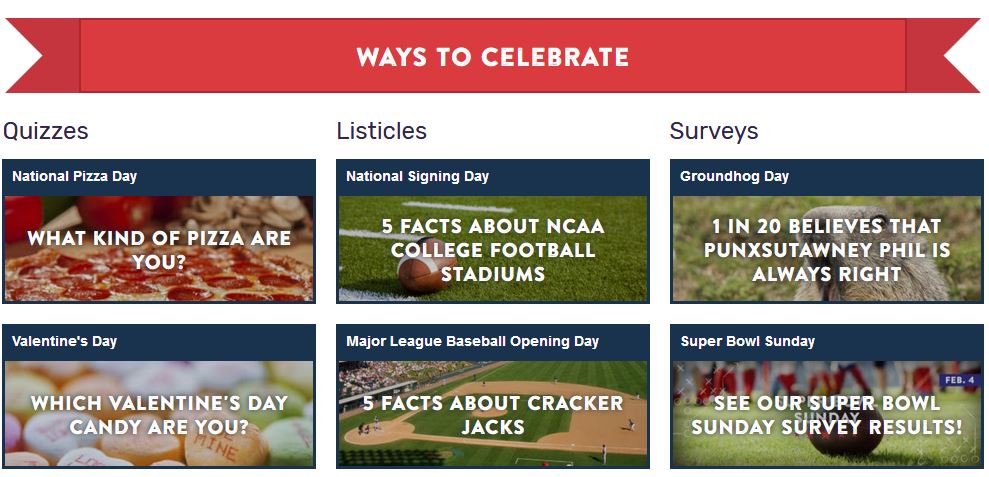Viewport: 989px width, 477px height.
Task: Click the Major League Baseball Opening Day title
Action: 472,341
